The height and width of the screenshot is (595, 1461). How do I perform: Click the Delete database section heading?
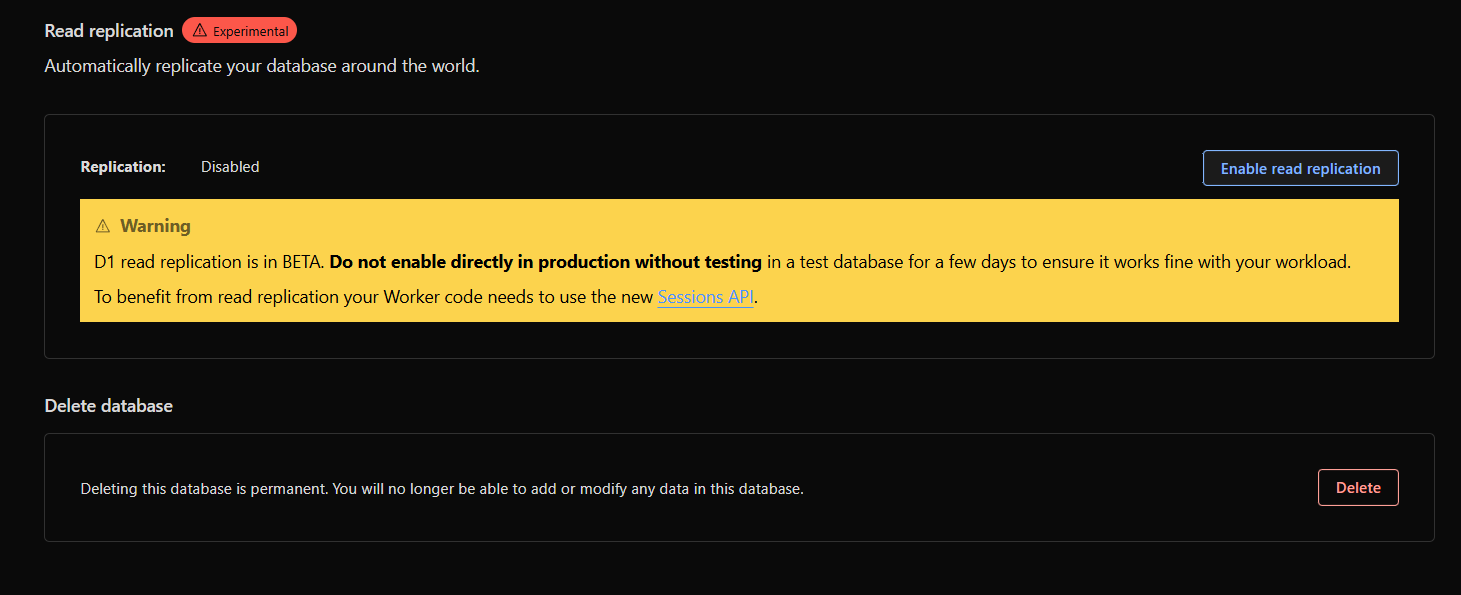click(x=109, y=406)
